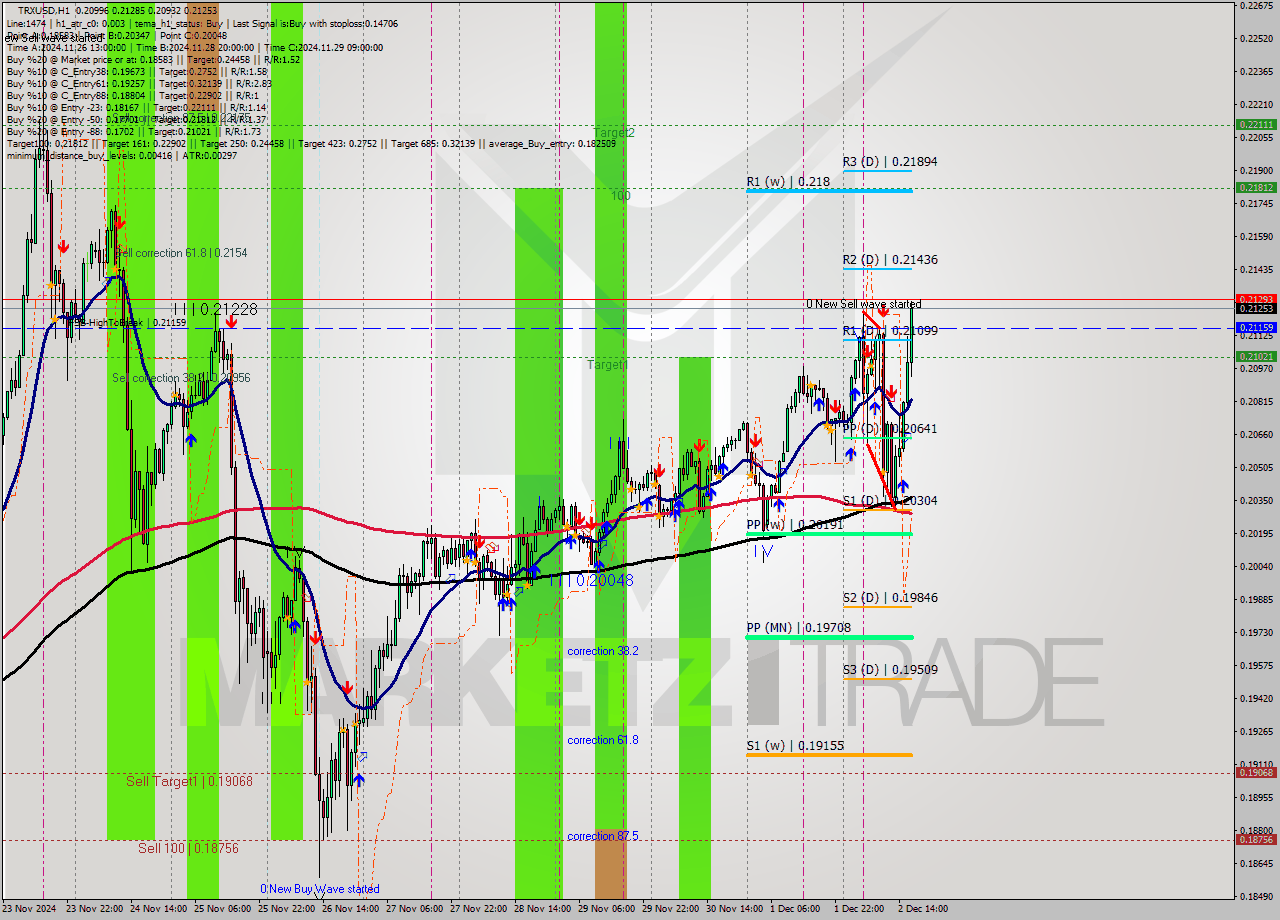
Task: Click the blue 0.21159 price axis tag
Action: coord(1256,327)
